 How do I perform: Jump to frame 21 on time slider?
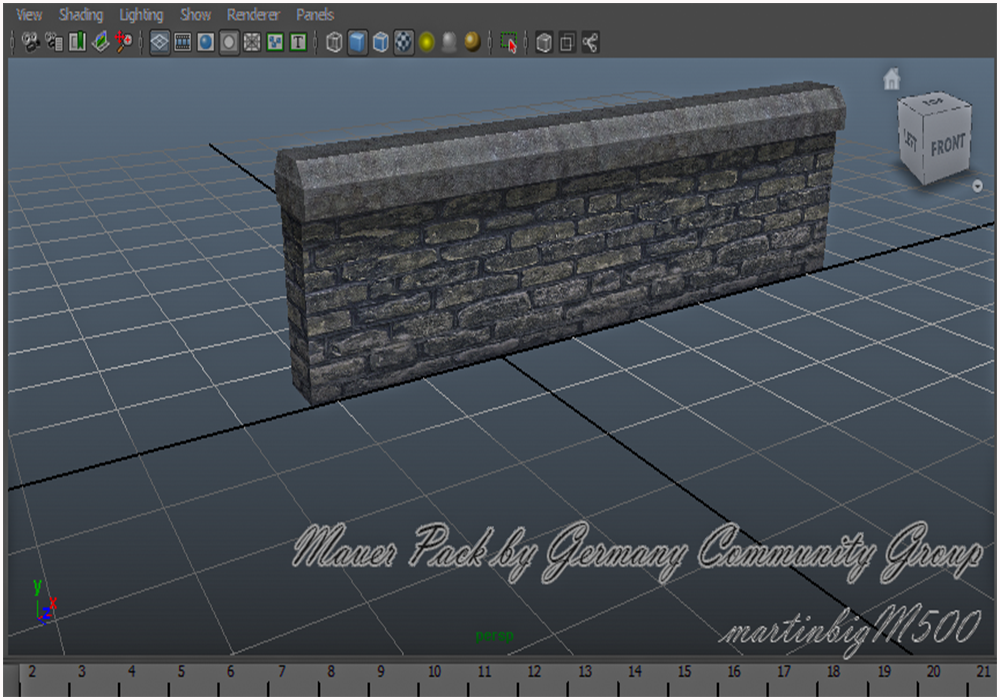(x=983, y=671)
